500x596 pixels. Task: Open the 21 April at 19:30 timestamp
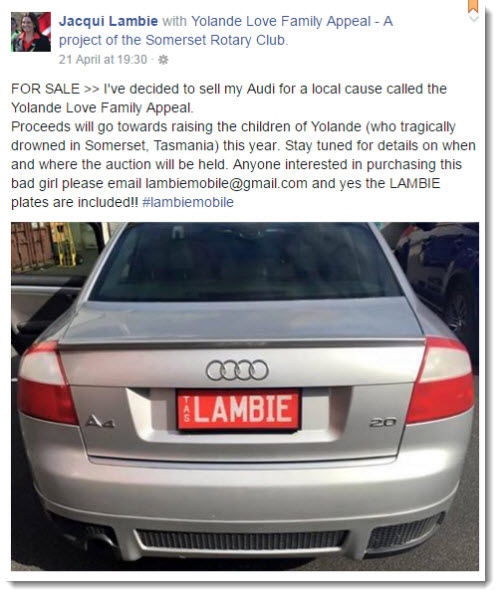(103, 60)
